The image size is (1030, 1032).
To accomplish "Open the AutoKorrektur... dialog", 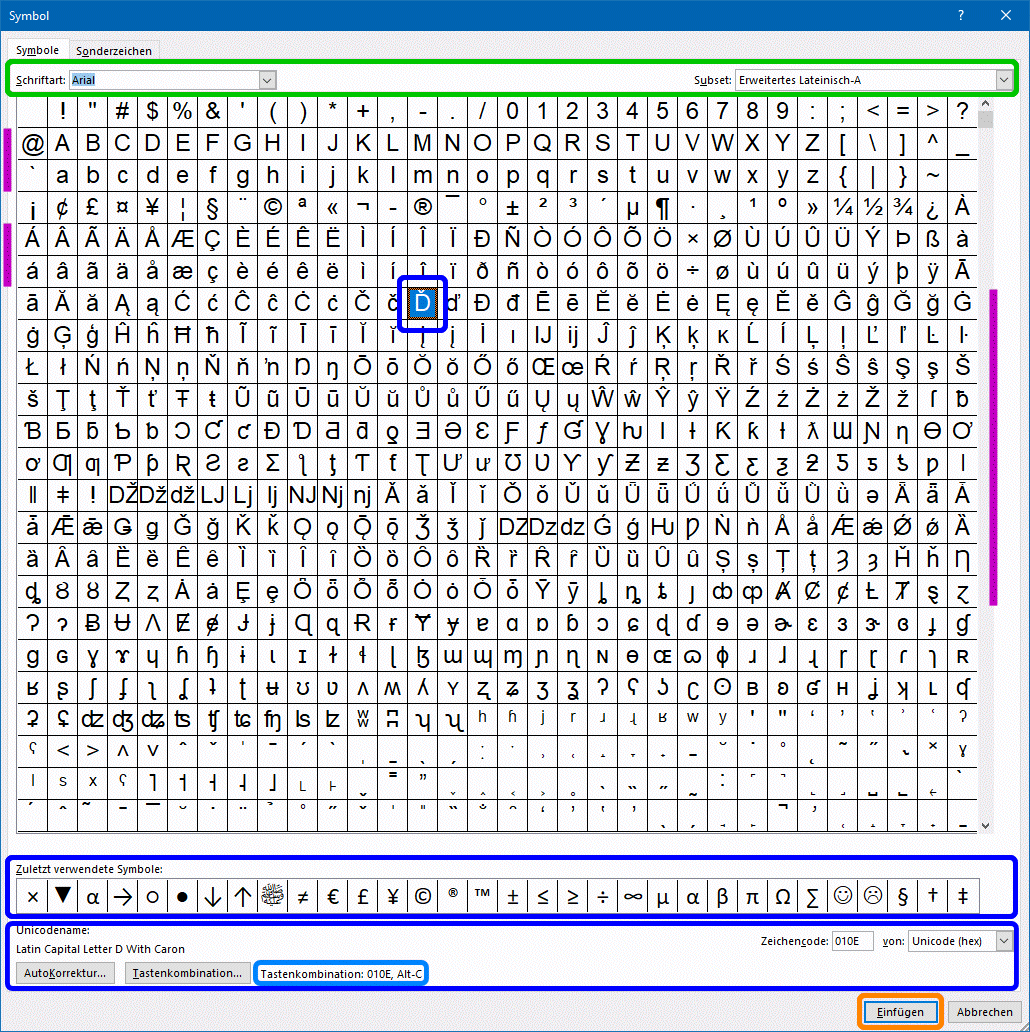I will pos(66,972).
